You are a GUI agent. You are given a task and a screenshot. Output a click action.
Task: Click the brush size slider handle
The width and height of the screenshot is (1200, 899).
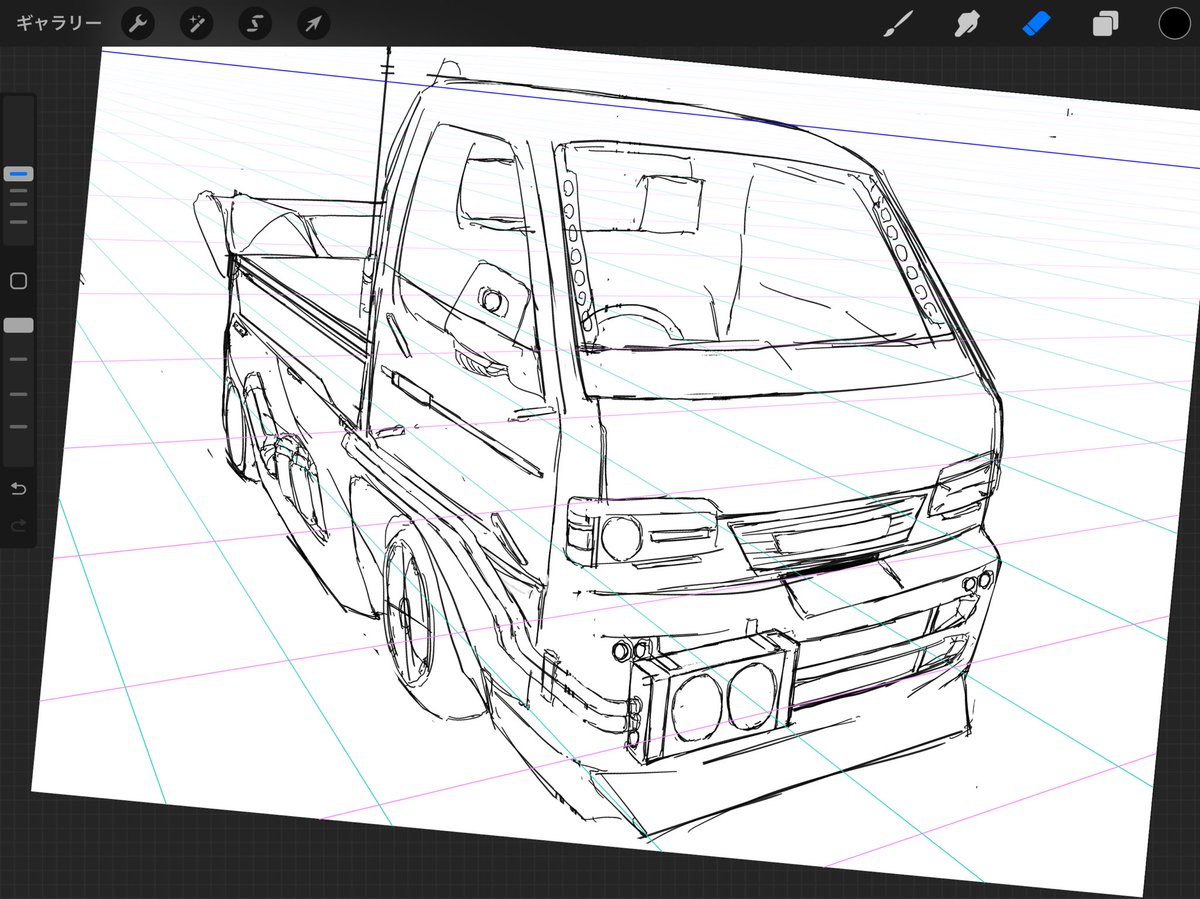[x=18, y=174]
